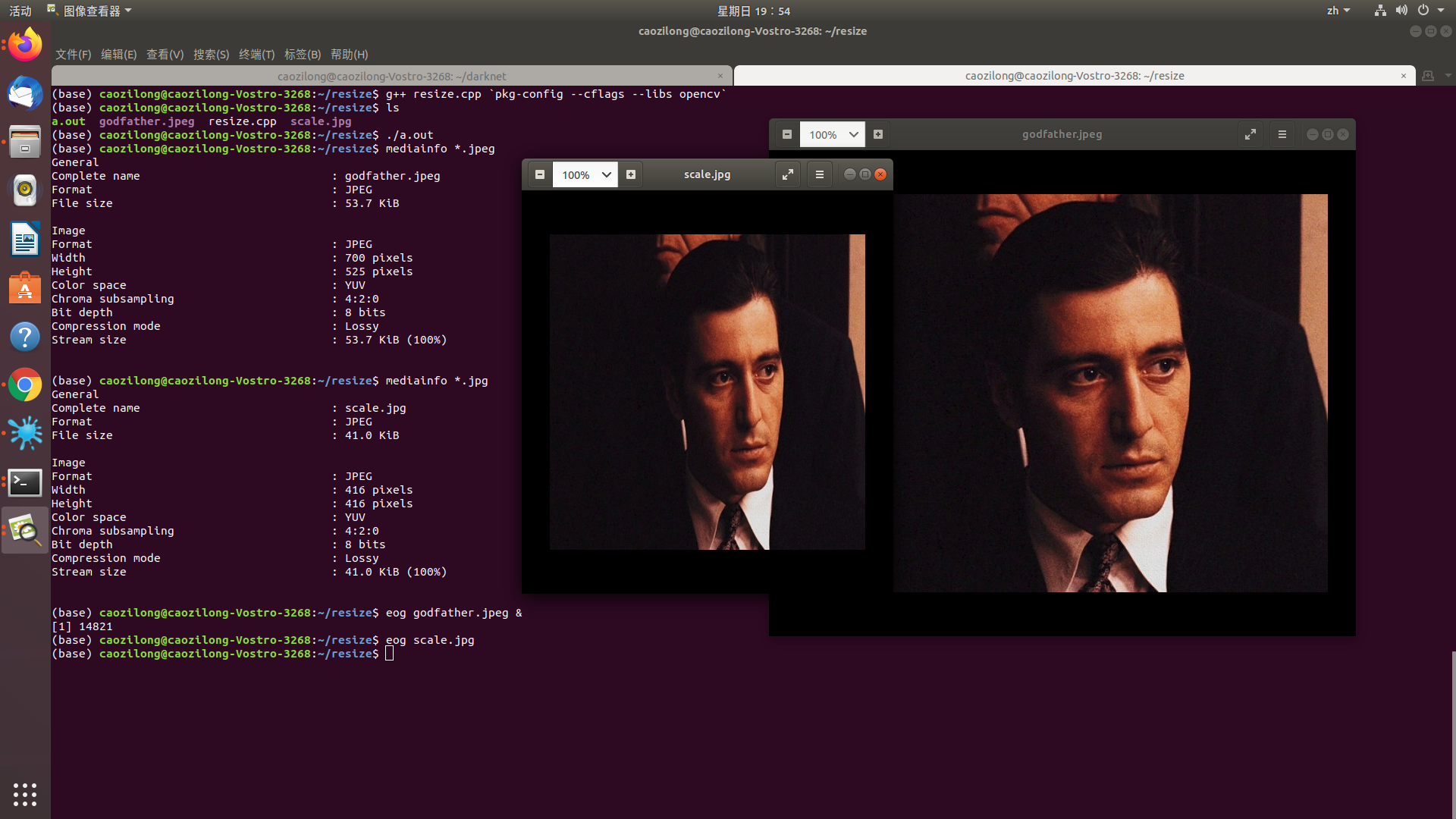Click the terminal prompt cursor

[389, 654]
